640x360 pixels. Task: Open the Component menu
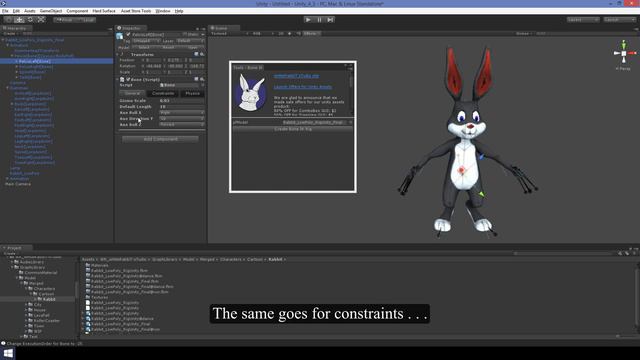point(77,11)
